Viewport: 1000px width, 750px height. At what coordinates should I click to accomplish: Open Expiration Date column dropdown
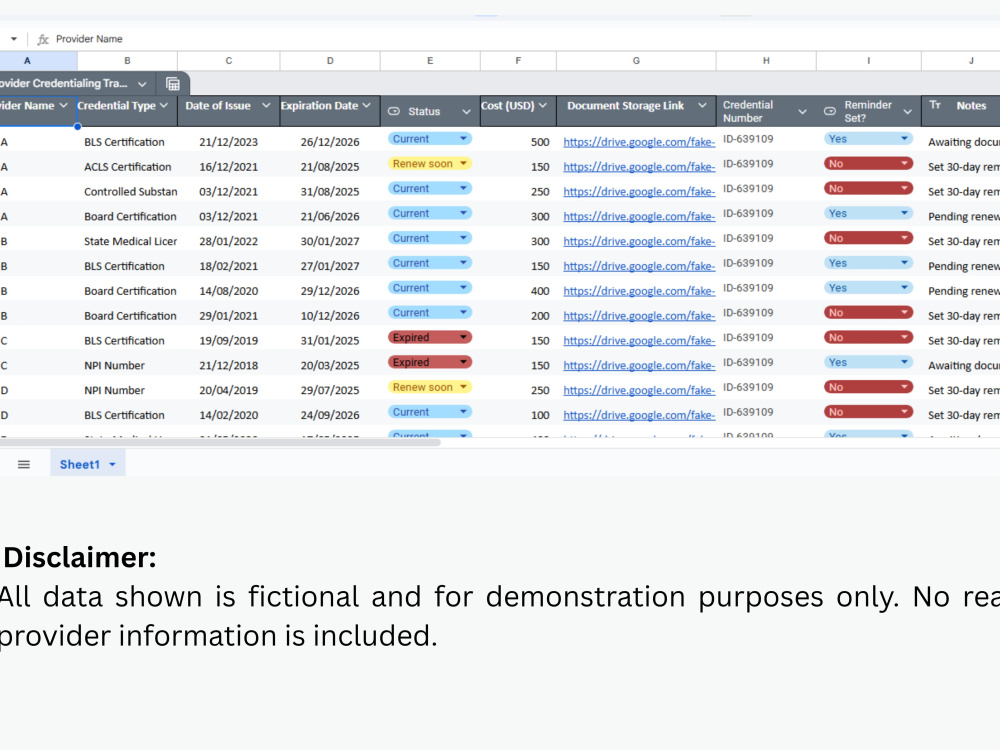[367, 105]
